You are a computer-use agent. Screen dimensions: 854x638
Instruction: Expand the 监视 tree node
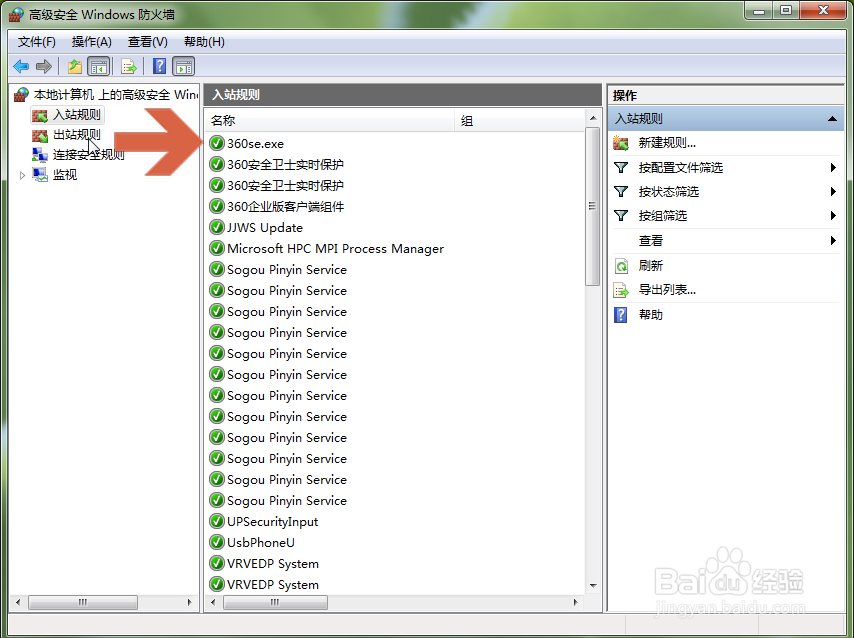[22, 175]
